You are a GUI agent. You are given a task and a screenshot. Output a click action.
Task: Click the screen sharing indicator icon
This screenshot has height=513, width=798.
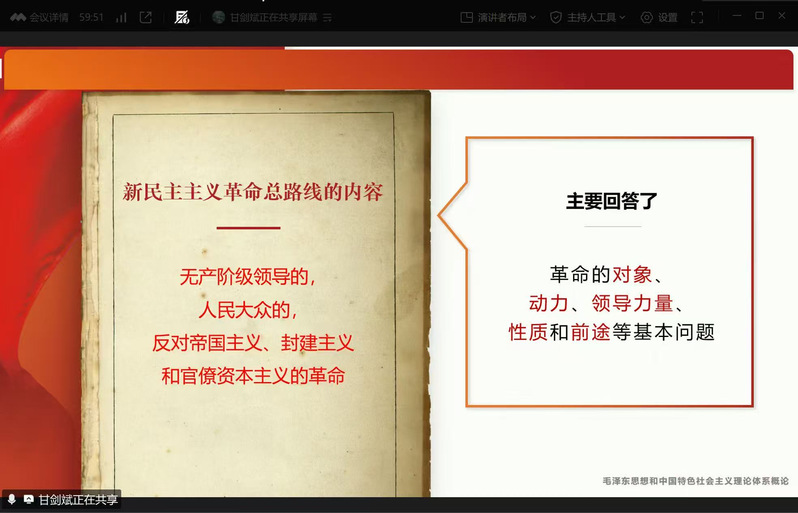click(x=28, y=499)
